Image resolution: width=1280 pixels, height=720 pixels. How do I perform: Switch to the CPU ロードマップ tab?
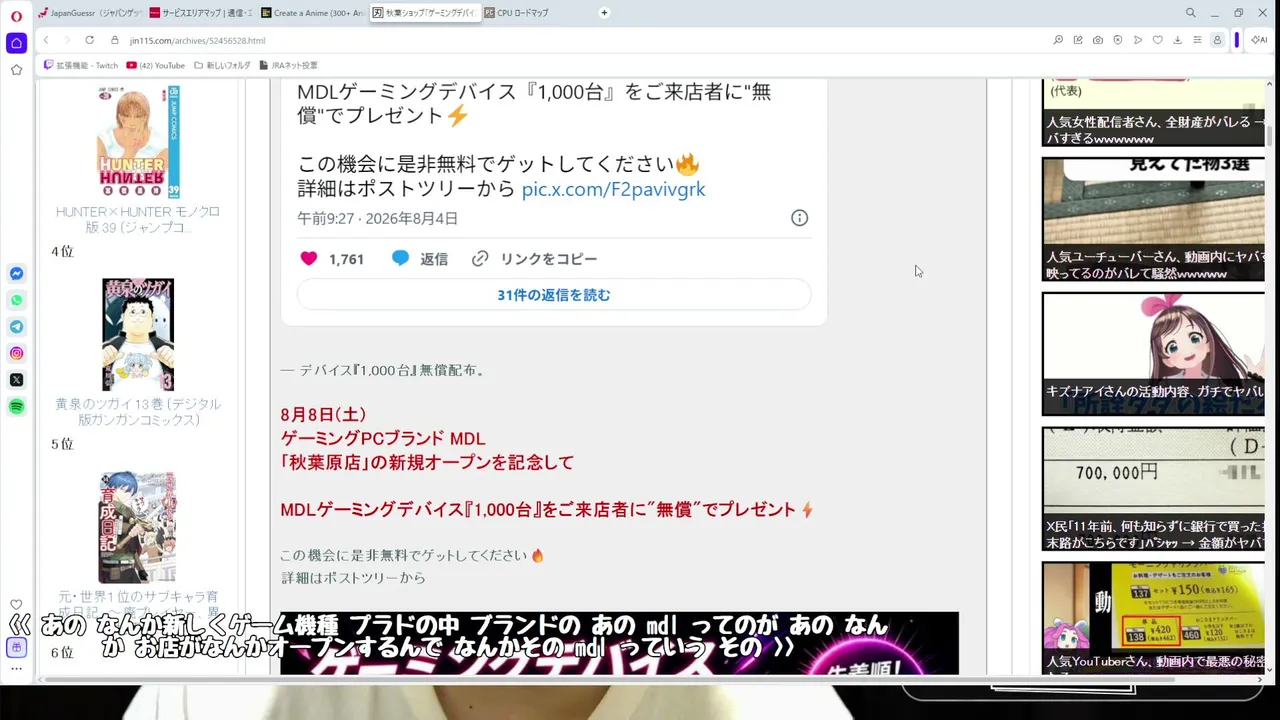point(536,13)
